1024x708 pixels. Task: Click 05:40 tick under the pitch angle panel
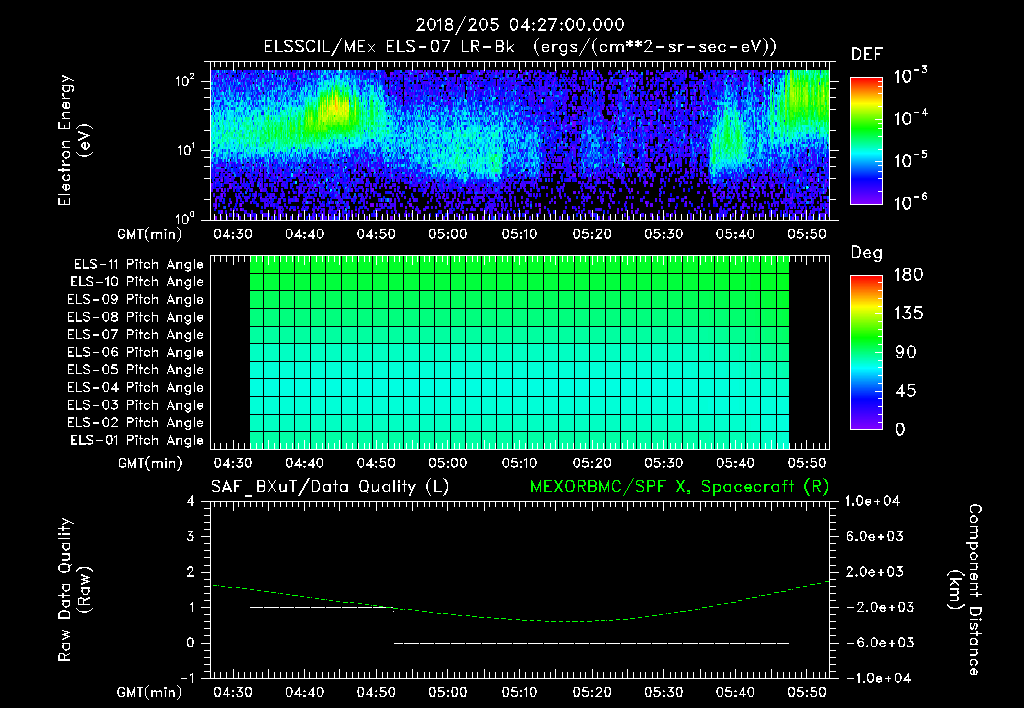[735, 463]
